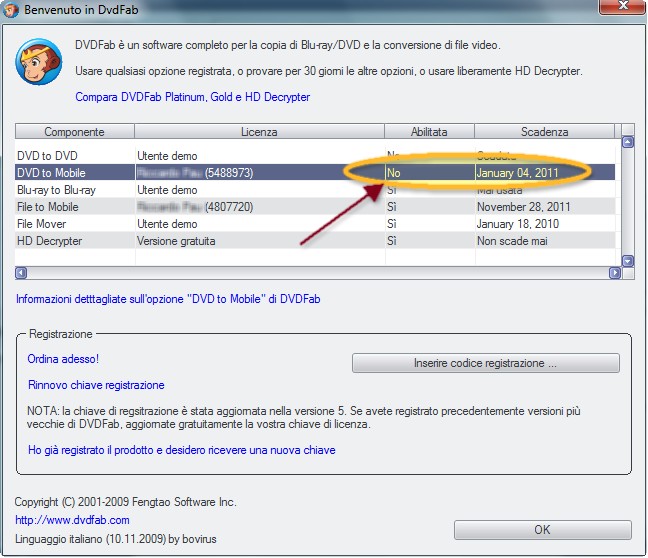
Task: Open the http://www.dvdfab.com link
Action: click(72, 520)
